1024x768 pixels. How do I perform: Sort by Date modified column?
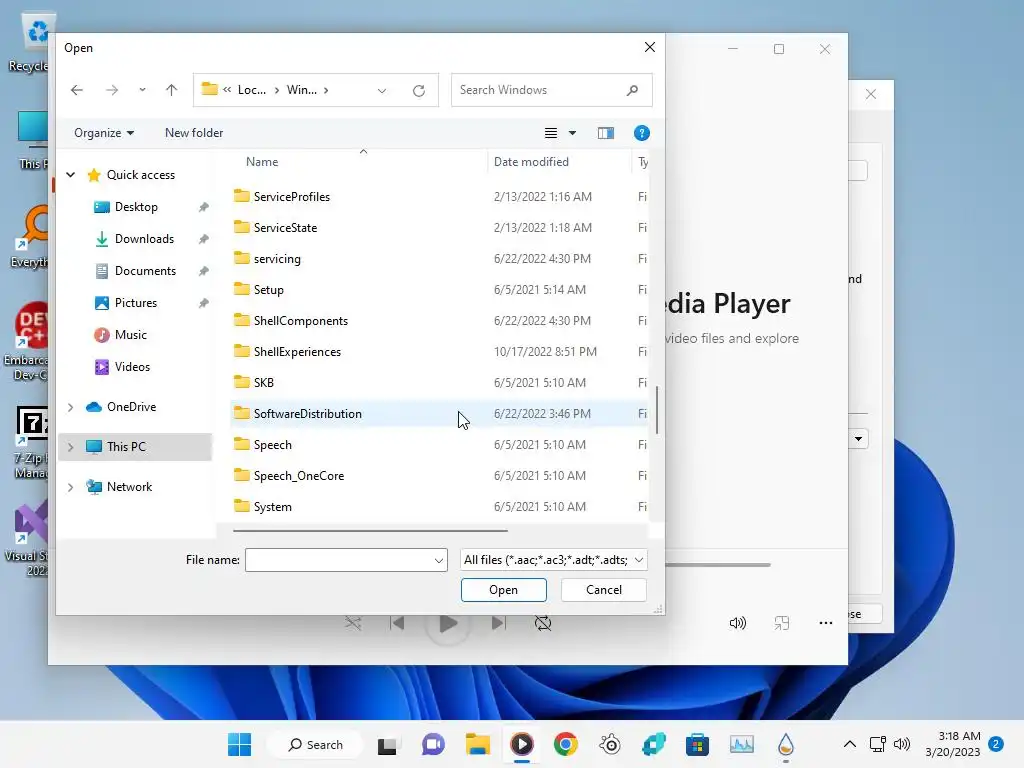(531, 162)
